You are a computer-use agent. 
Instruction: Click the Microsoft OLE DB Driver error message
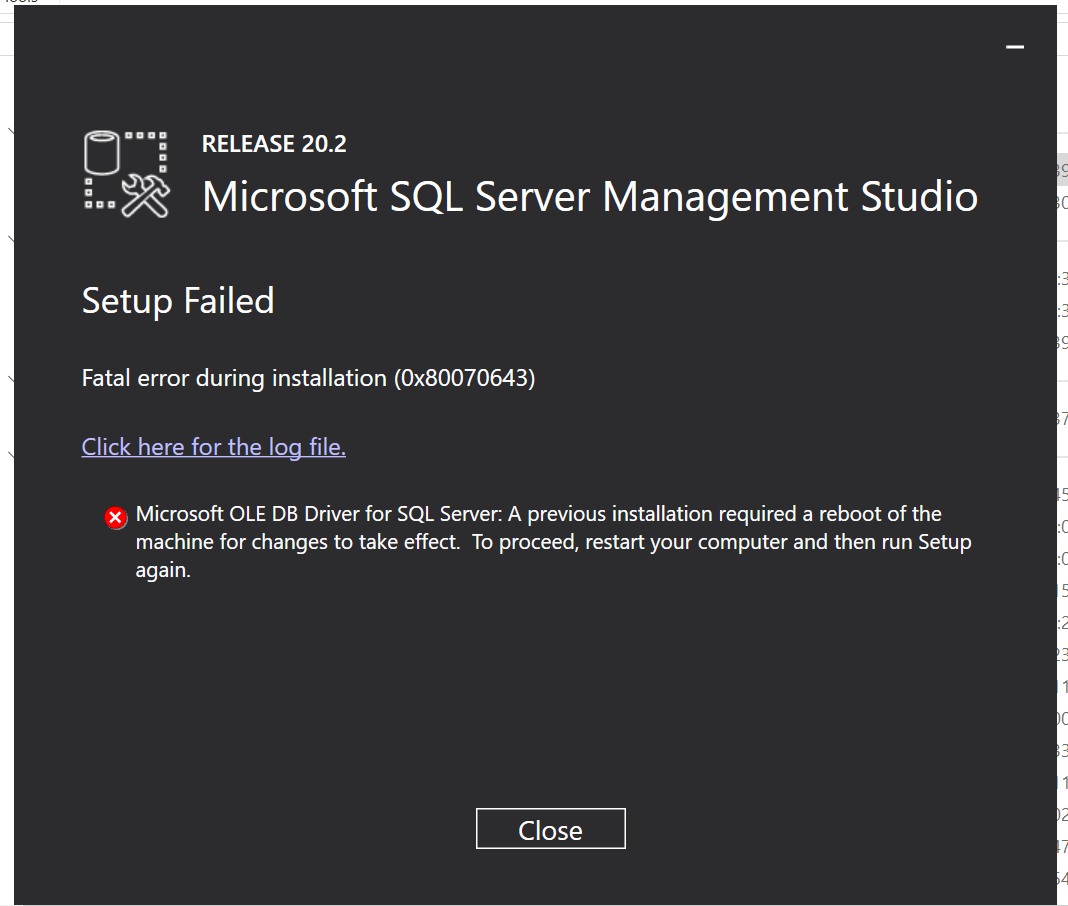320,514
